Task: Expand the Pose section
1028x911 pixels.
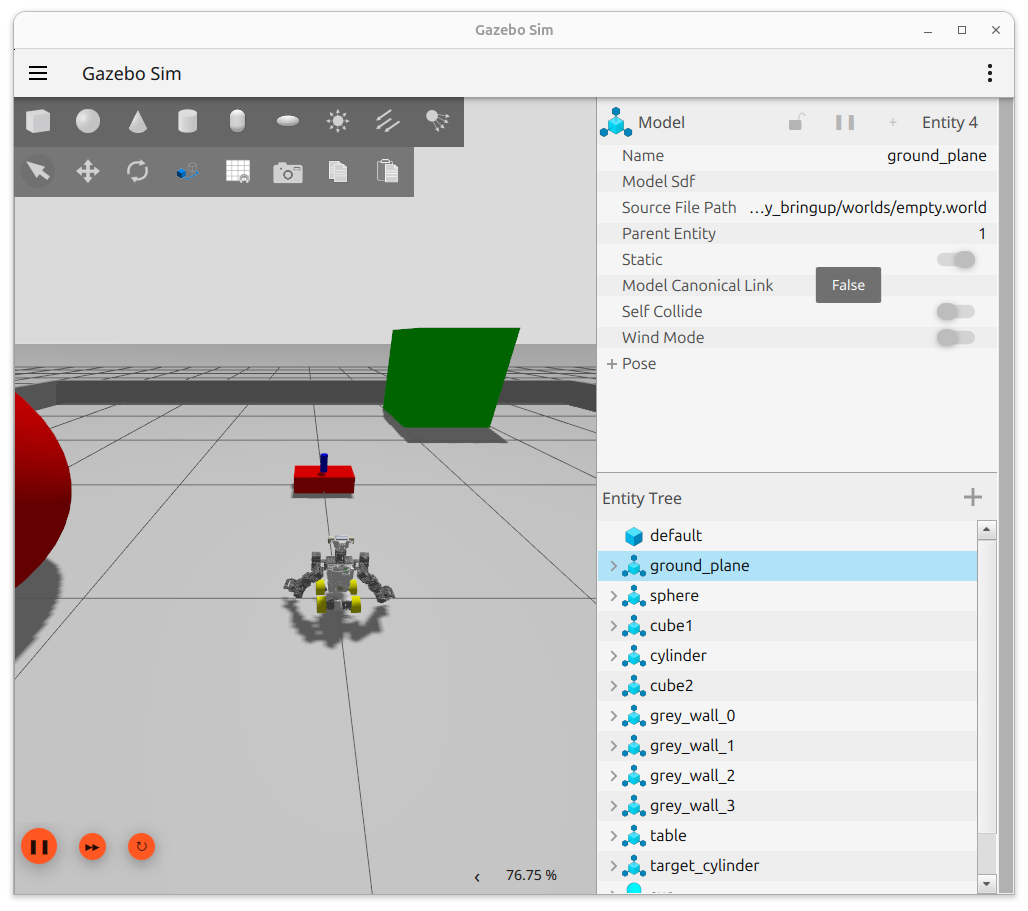Action: click(x=612, y=364)
